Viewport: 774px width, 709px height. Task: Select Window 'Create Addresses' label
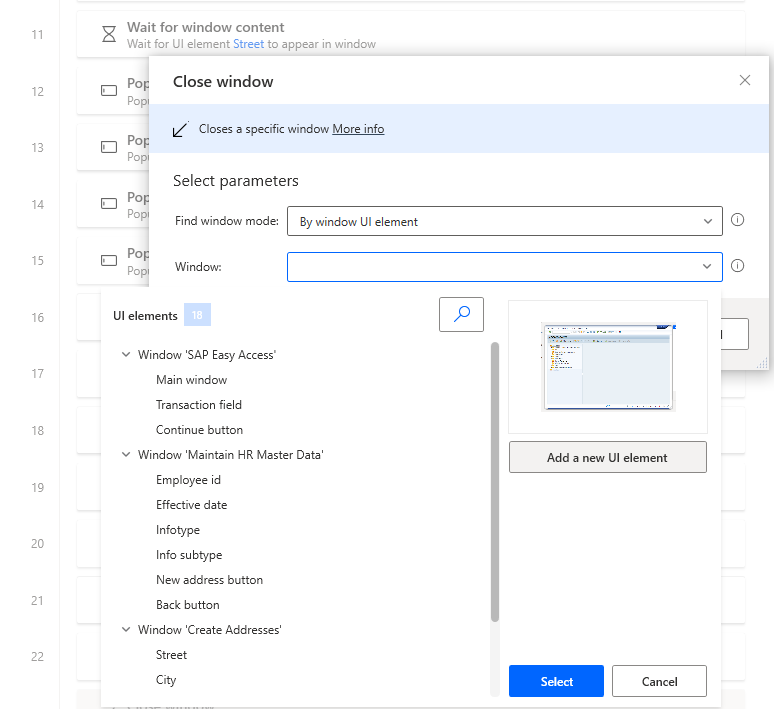point(210,630)
